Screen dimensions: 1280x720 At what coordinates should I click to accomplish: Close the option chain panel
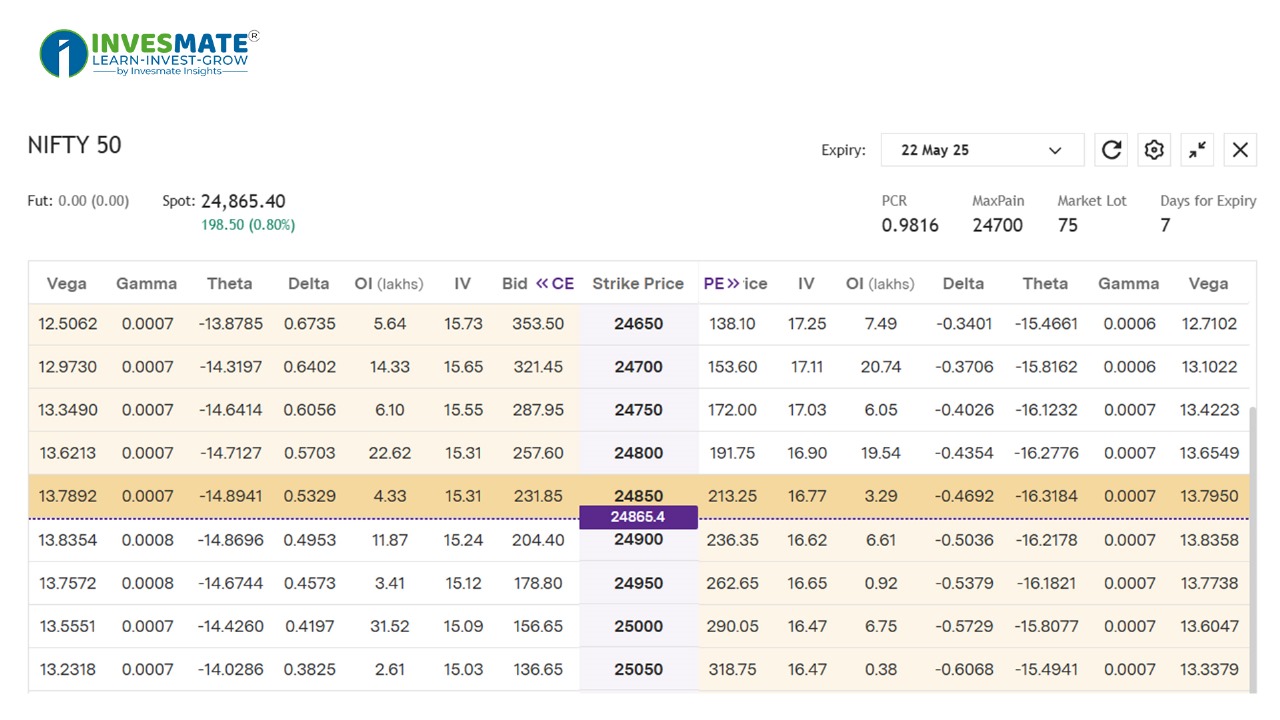(1240, 150)
